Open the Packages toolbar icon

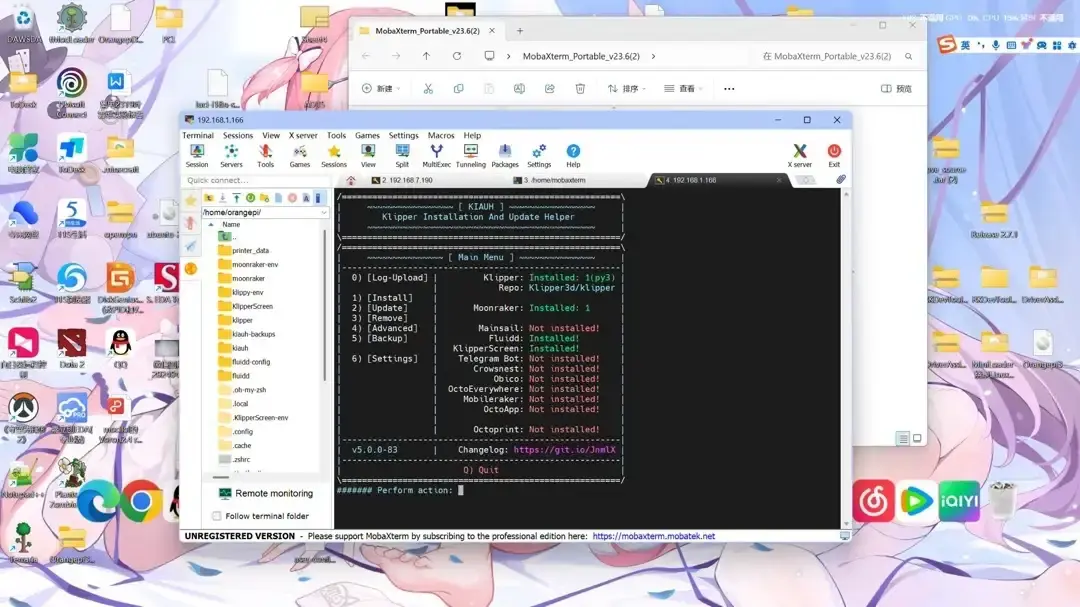pos(505,156)
